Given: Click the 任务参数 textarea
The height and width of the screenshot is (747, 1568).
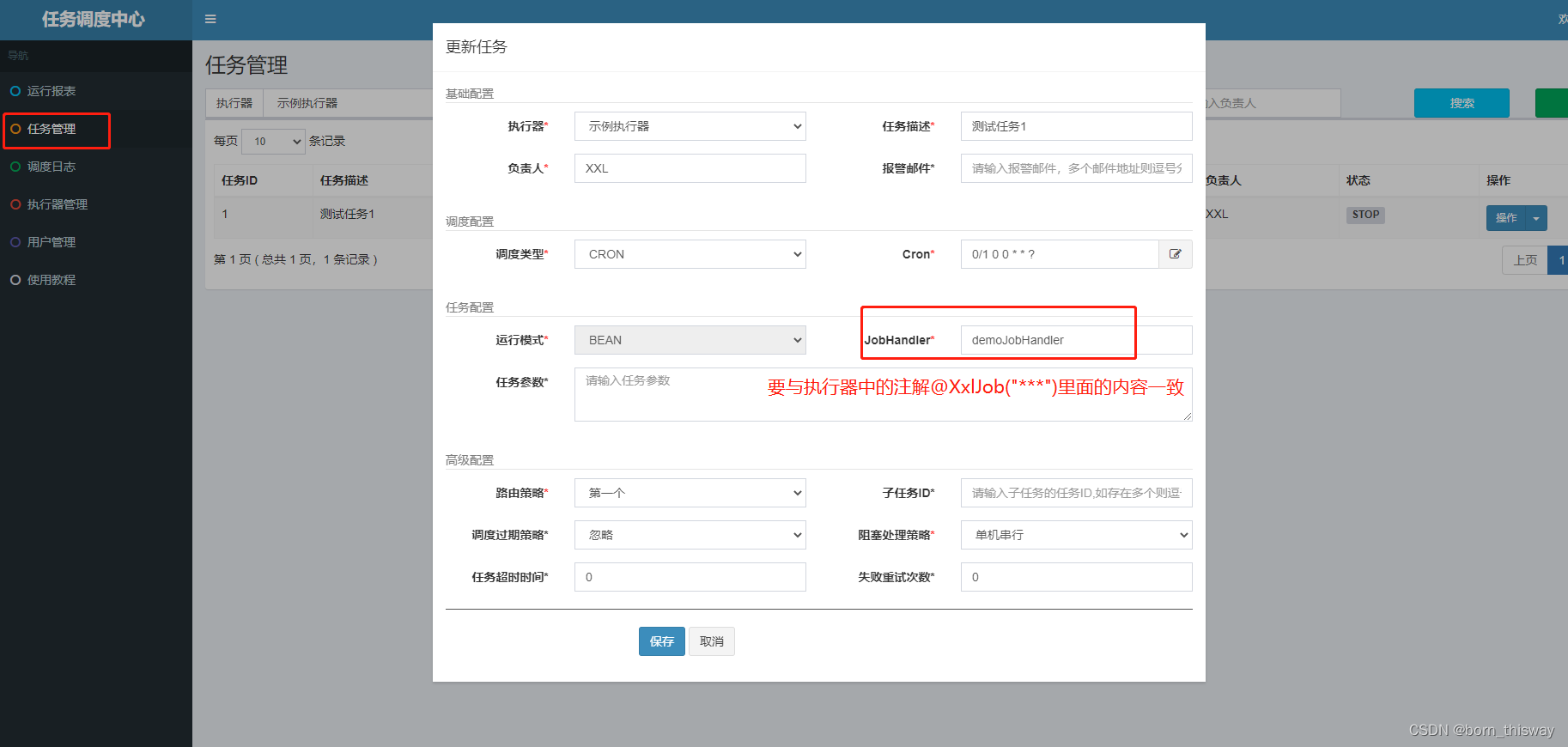Looking at the screenshot, I should click(884, 395).
